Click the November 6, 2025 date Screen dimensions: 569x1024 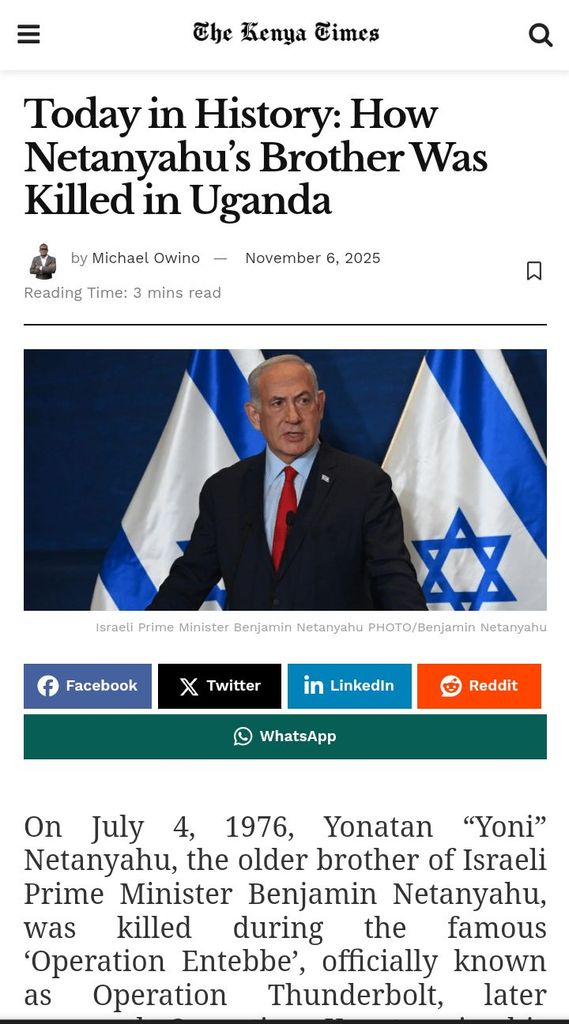click(x=312, y=258)
